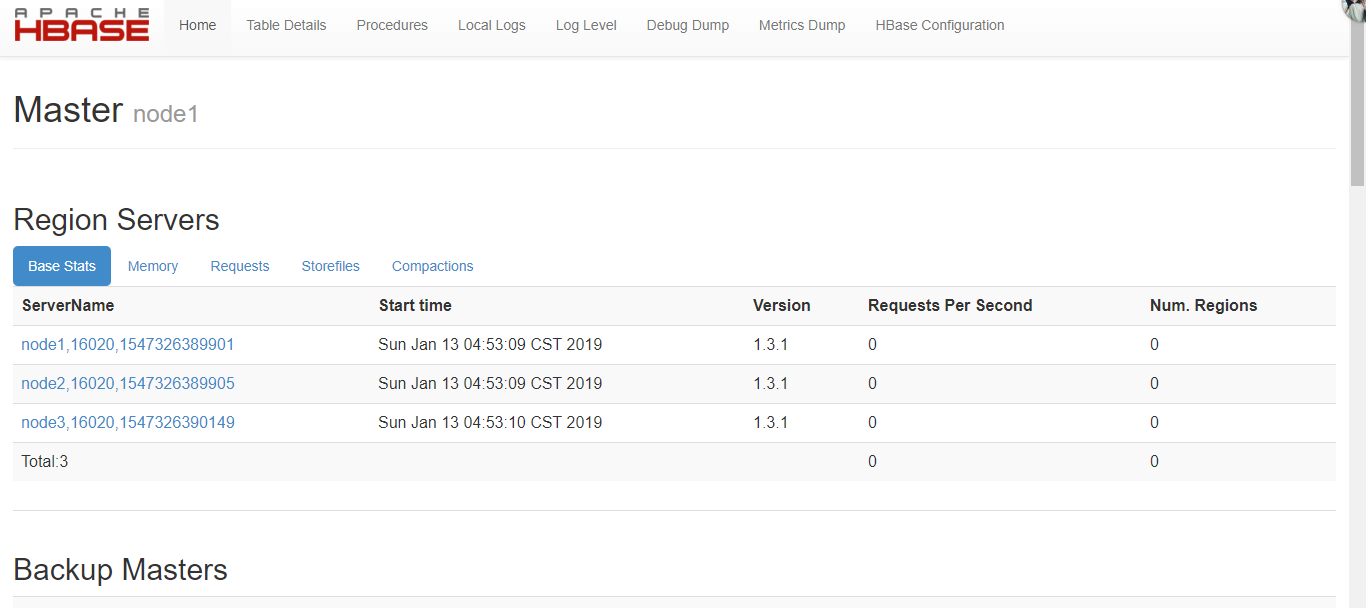Click the Apache HBase logo
This screenshot has height=608, width=1366.
[80, 24]
